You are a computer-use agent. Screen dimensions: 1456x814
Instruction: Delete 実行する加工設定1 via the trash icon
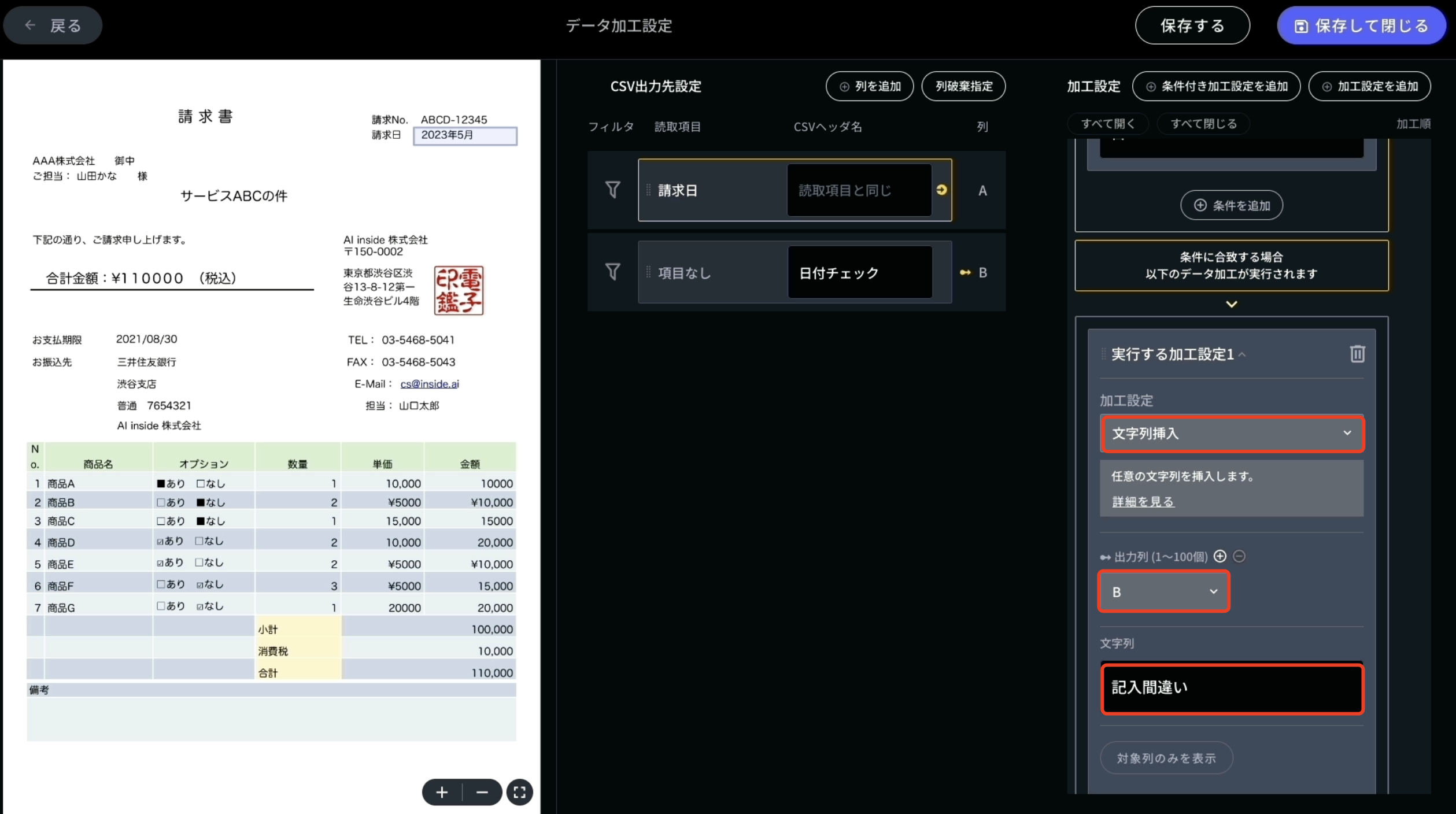(1357, 354)
